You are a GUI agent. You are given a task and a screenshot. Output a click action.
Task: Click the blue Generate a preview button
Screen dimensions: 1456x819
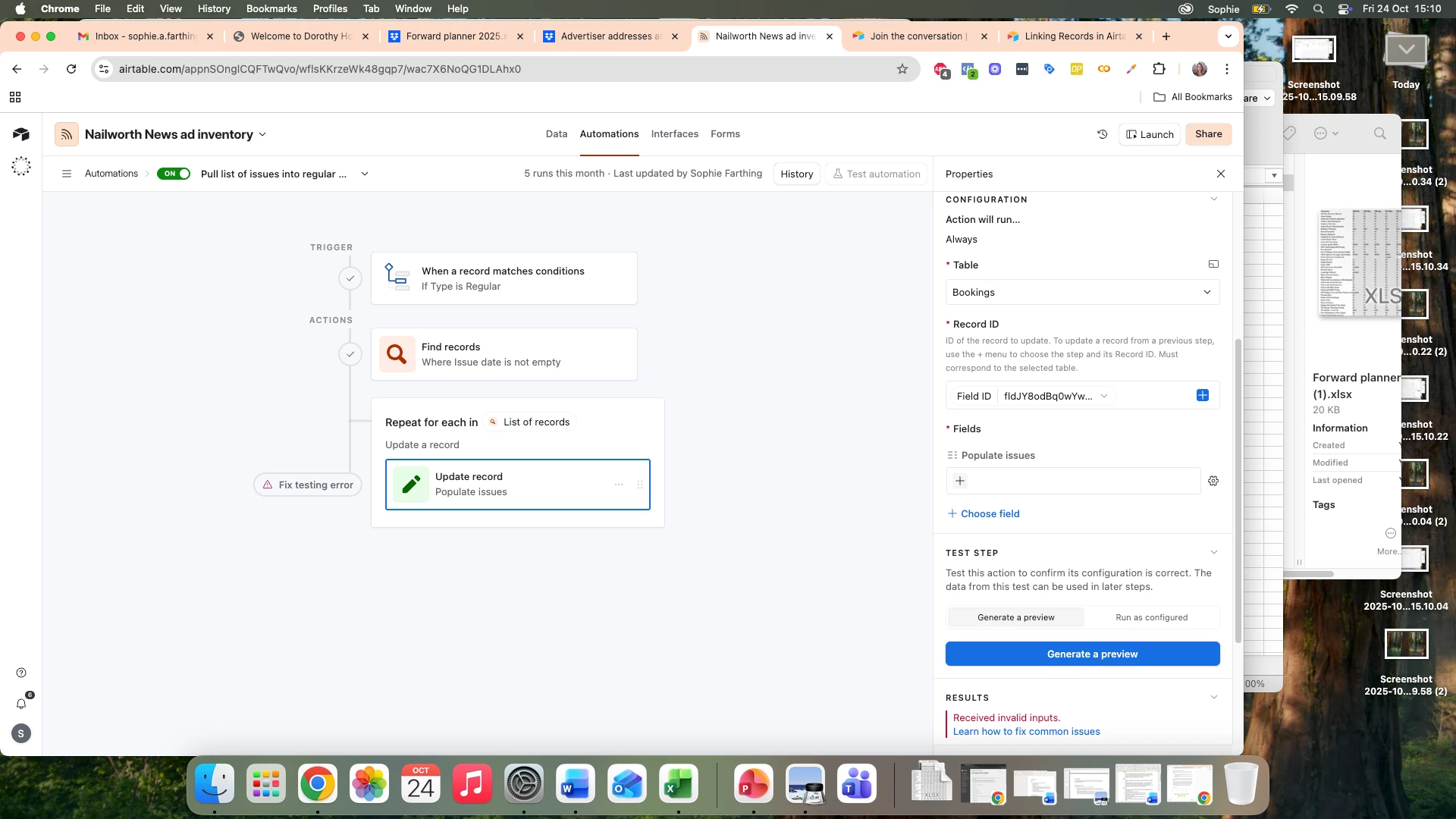pyautogui.click(x=1082, y=654)
